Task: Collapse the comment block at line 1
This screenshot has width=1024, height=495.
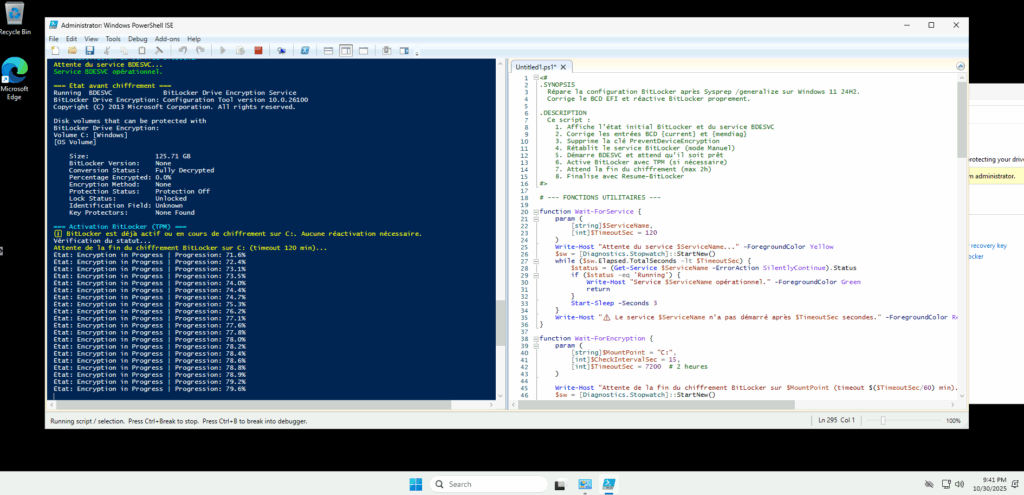Action: (x=538, y=76)
